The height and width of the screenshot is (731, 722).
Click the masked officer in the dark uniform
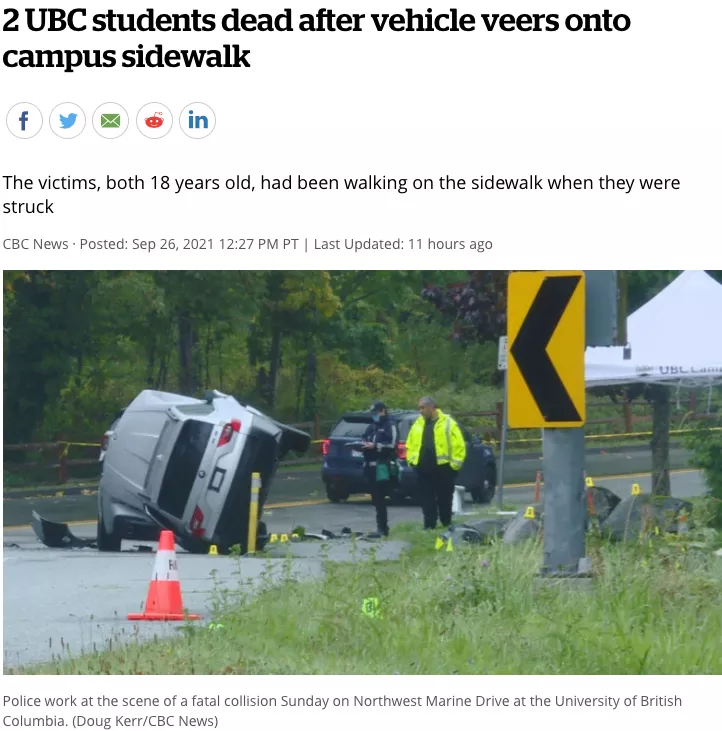coord(381,468)
